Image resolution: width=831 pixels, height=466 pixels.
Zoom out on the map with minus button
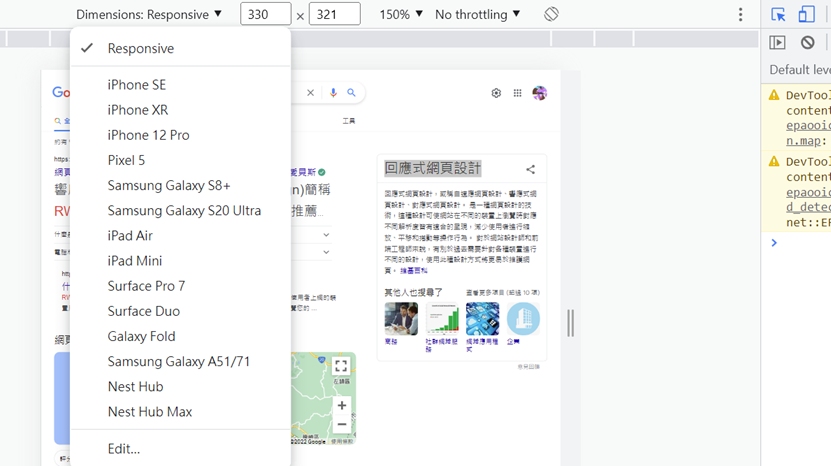click(342, 424)
